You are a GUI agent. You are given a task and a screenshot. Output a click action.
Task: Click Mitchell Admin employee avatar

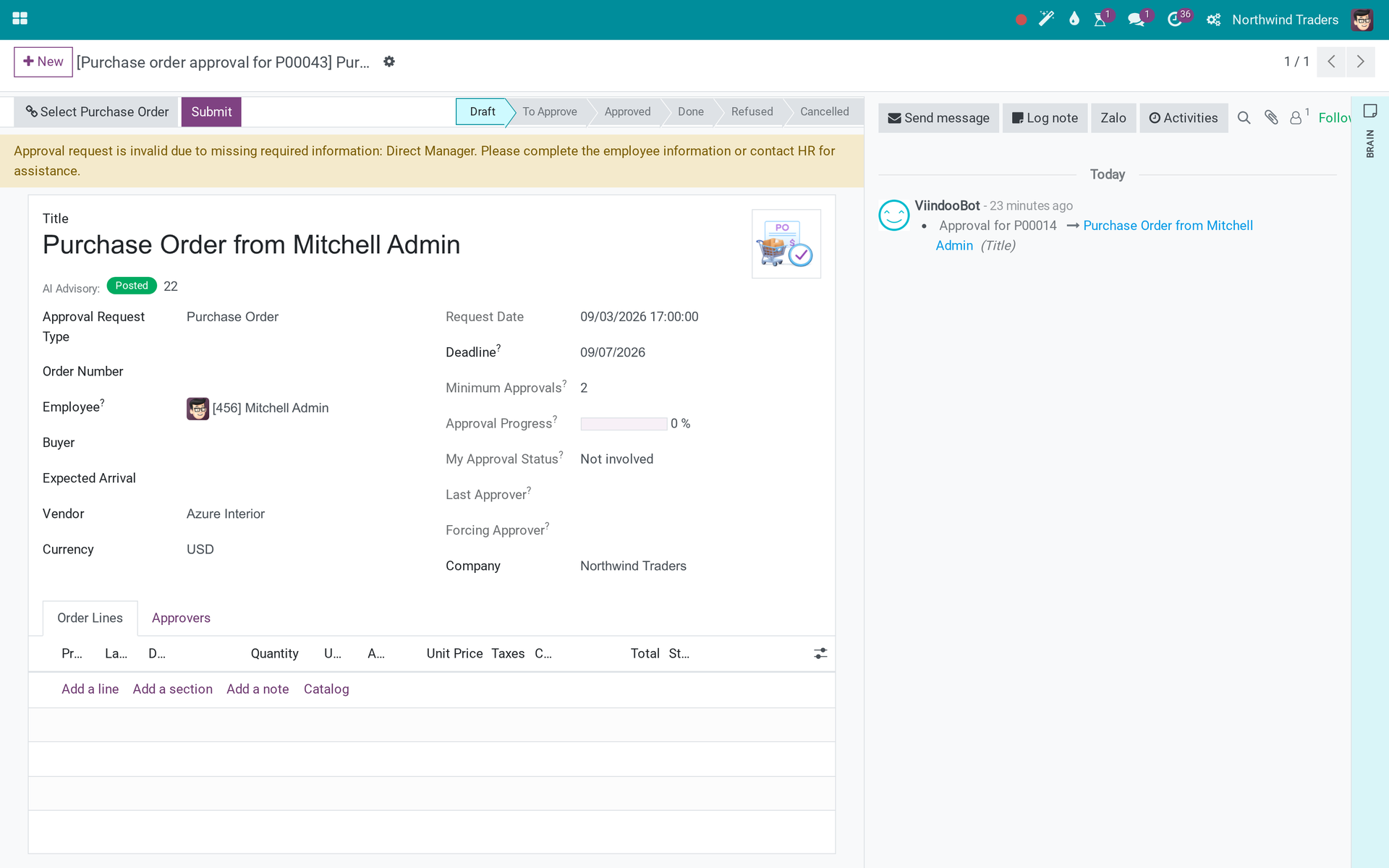point(197,409)
